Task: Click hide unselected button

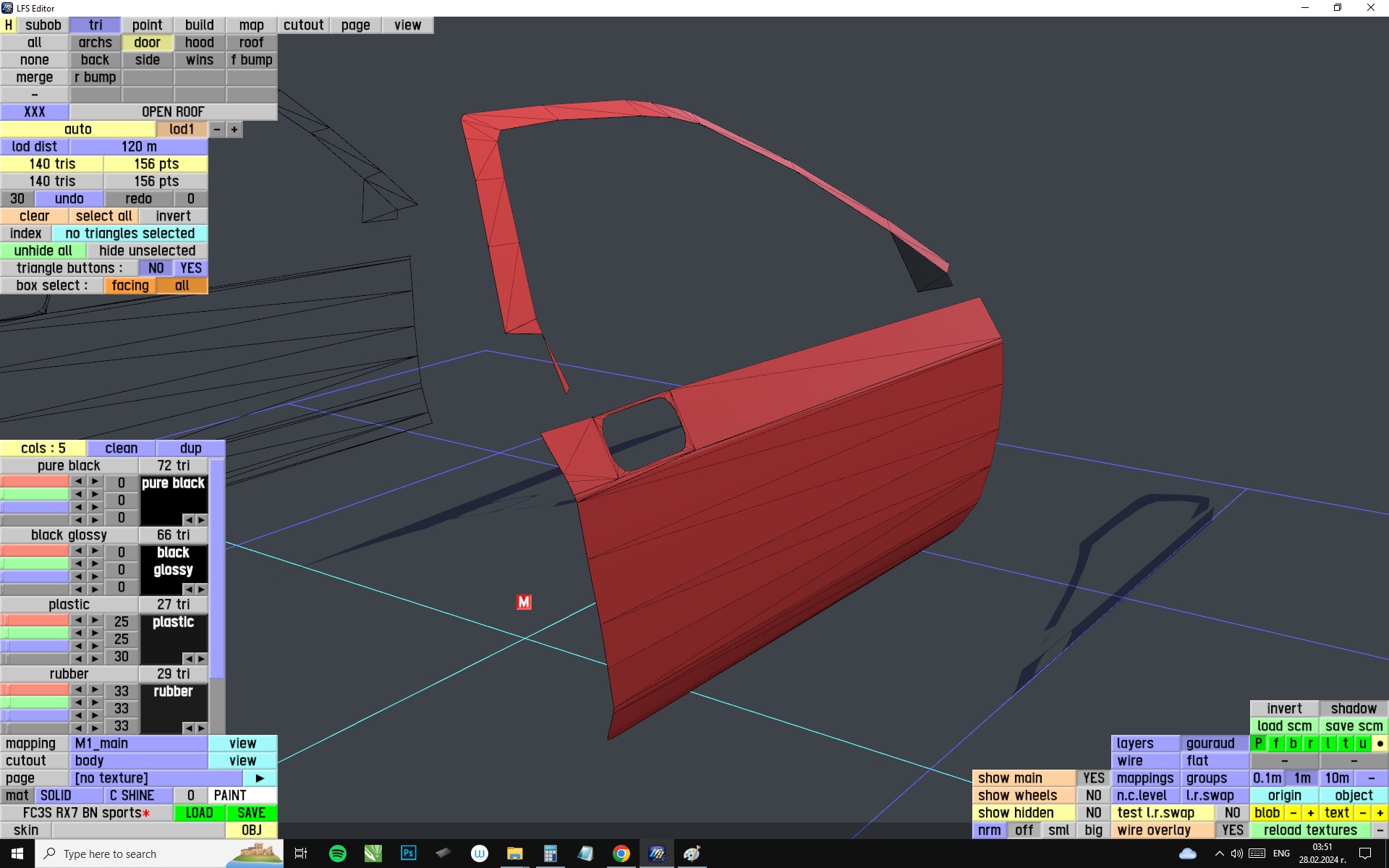Action: (148, 251)
